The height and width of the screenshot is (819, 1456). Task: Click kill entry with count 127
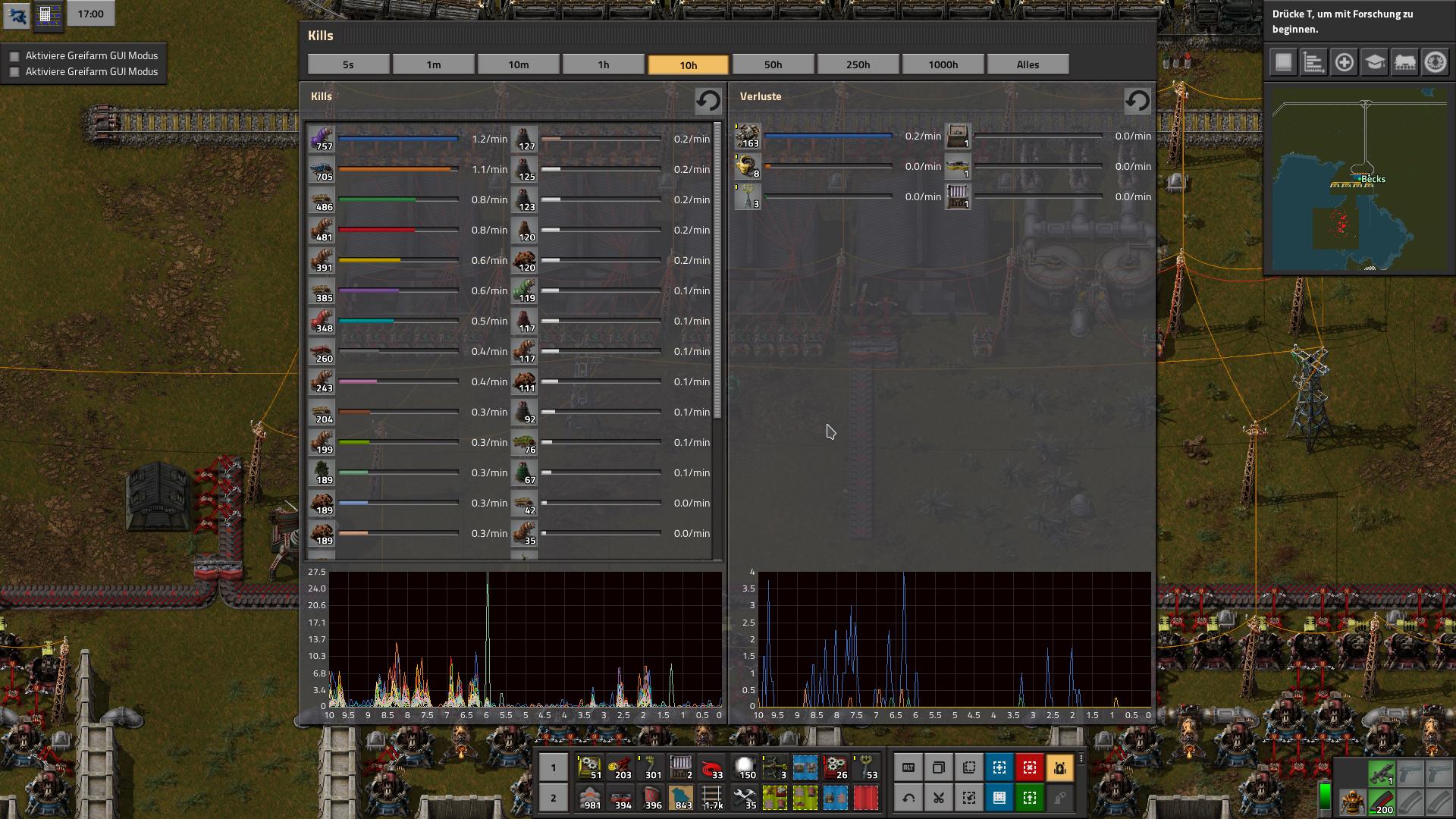[524, 140]
